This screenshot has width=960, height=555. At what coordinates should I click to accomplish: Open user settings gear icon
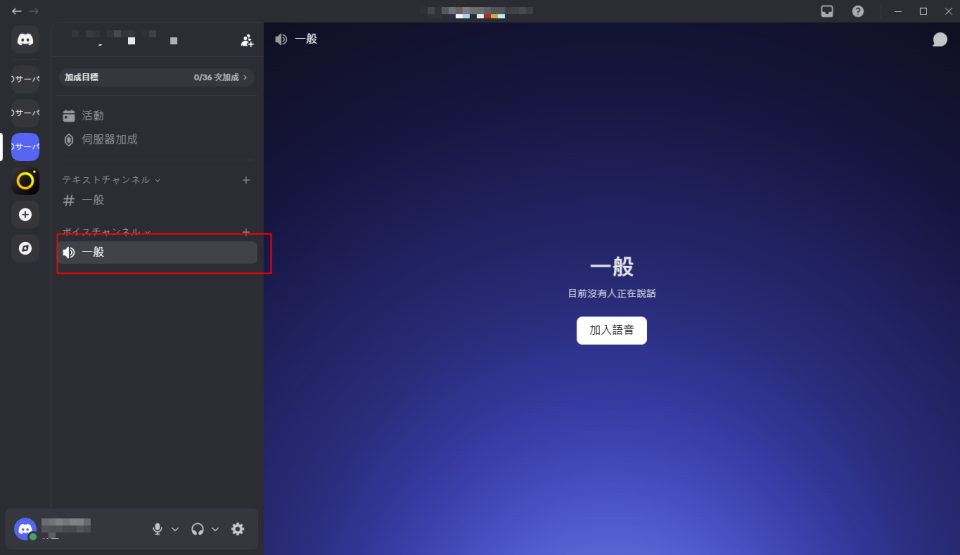click(237, 529)
